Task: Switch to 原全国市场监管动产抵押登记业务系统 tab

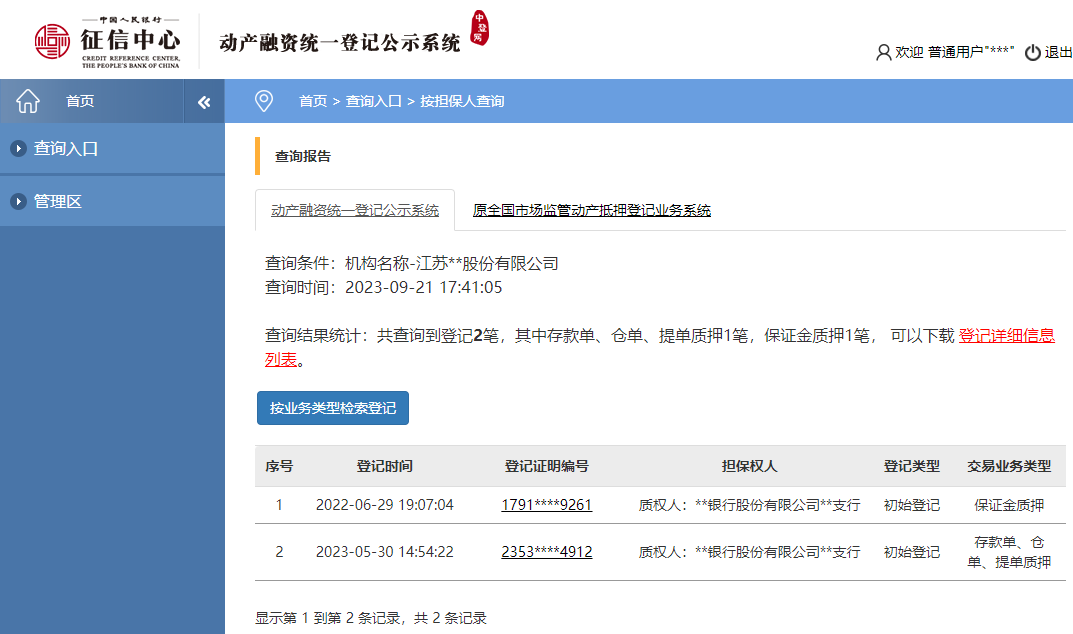Action: click(x=591, y=211)
